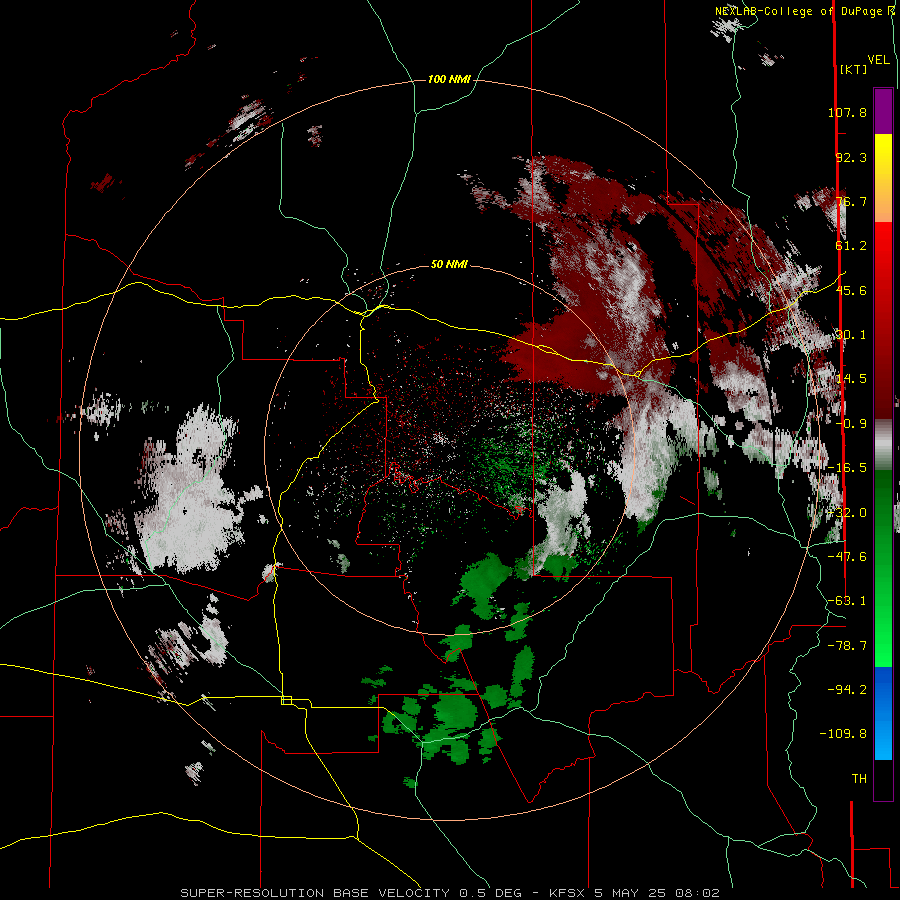Select the 30.1 scale value
Screen dimensions: 900x900
[x=851, y=335]
